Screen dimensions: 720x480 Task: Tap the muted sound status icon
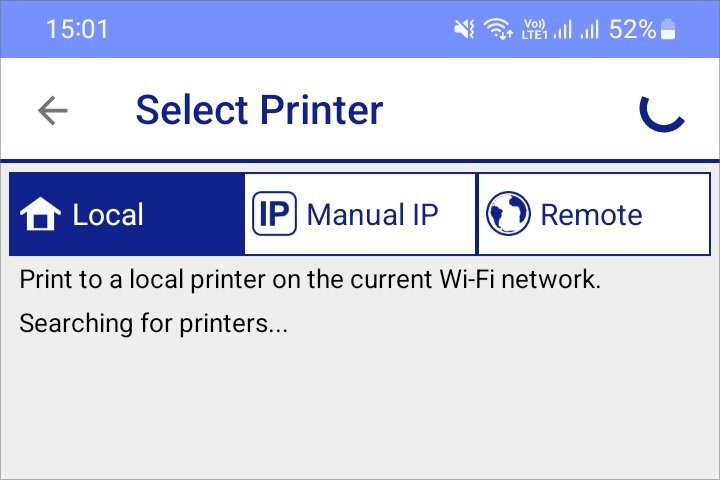pyautogui.click(x=464, y=29)
